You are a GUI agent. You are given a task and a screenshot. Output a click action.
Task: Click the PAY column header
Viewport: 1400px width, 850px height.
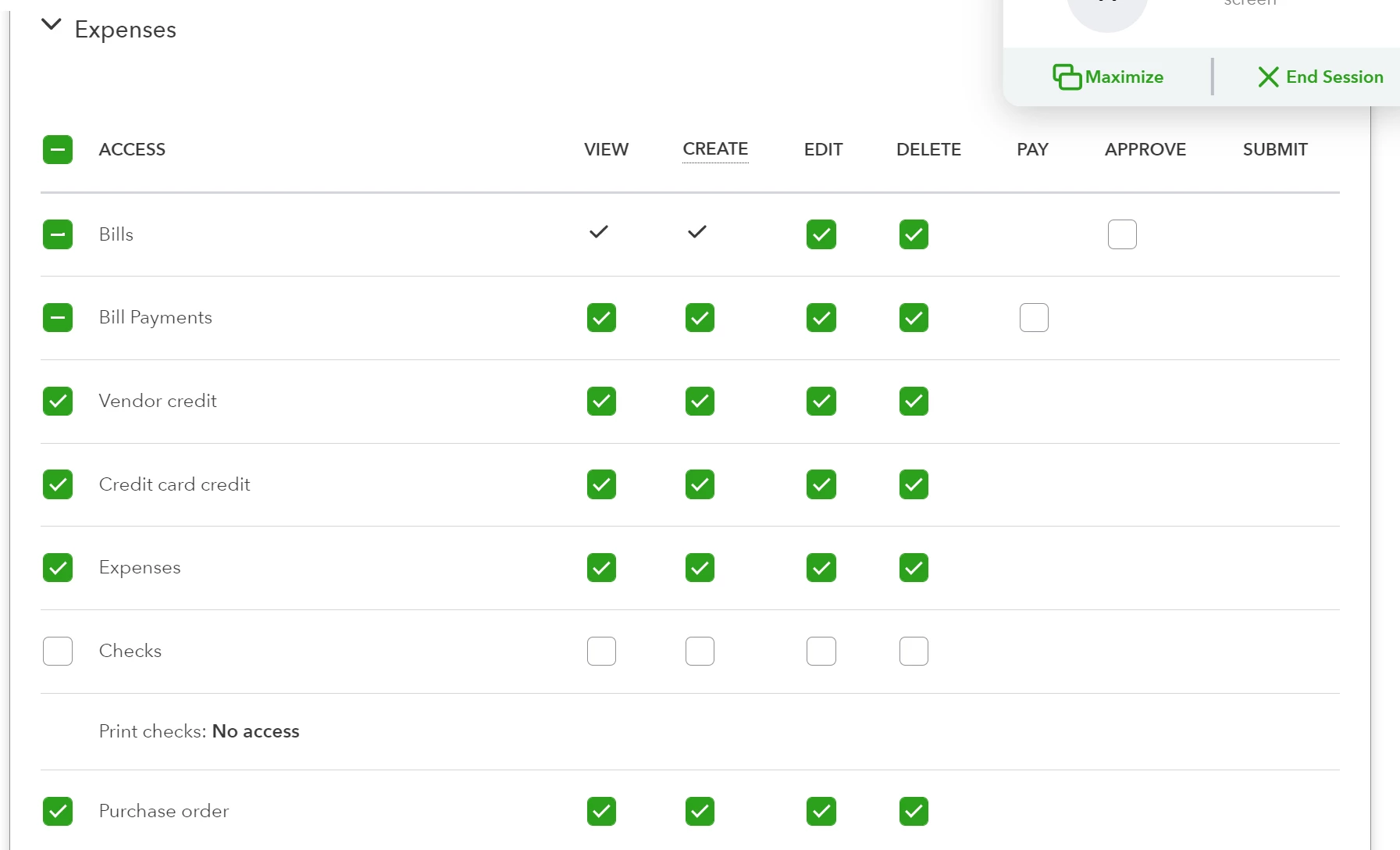click(x=1032, y=149)
